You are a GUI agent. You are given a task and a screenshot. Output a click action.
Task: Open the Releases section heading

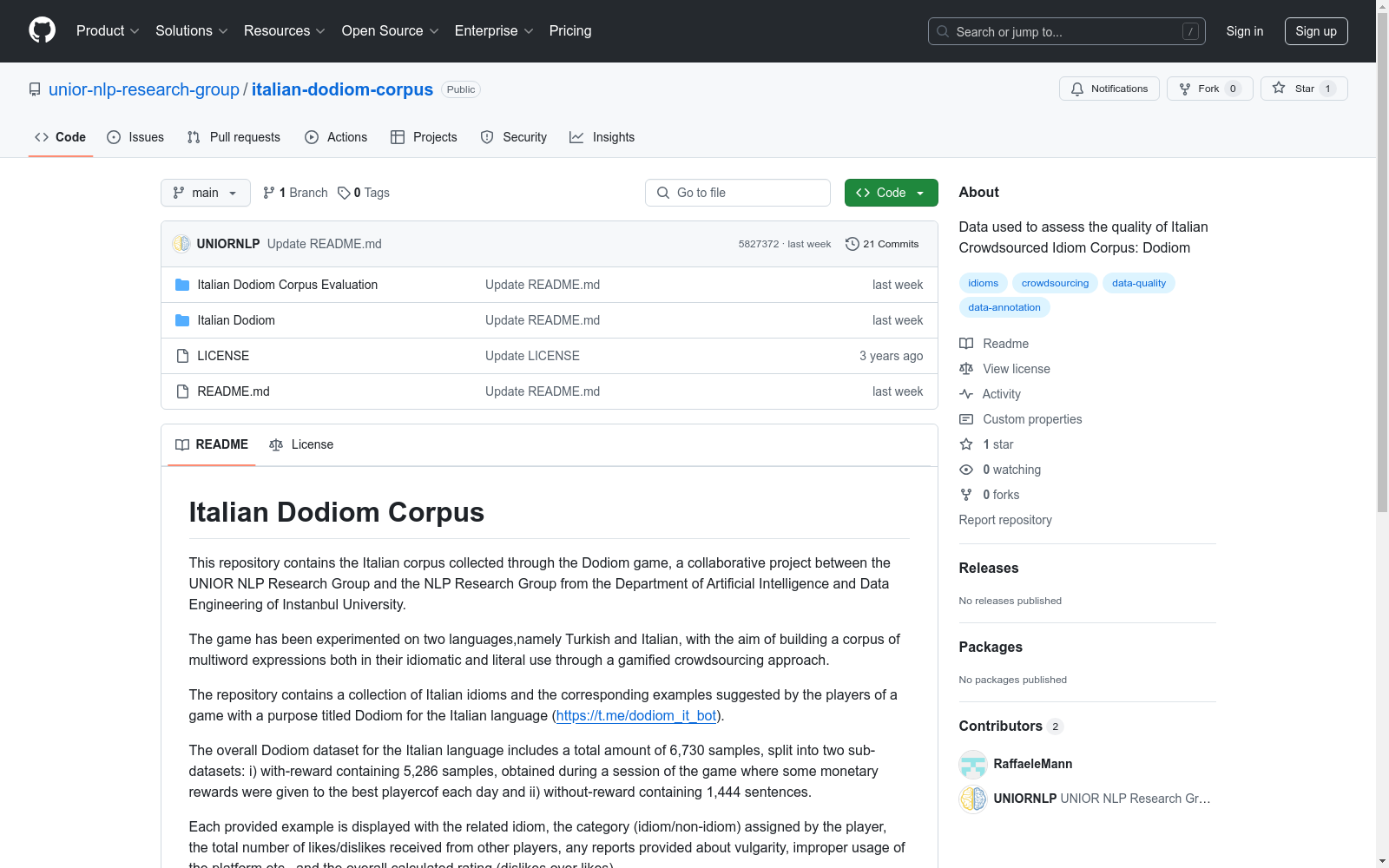tap(989, 568)
